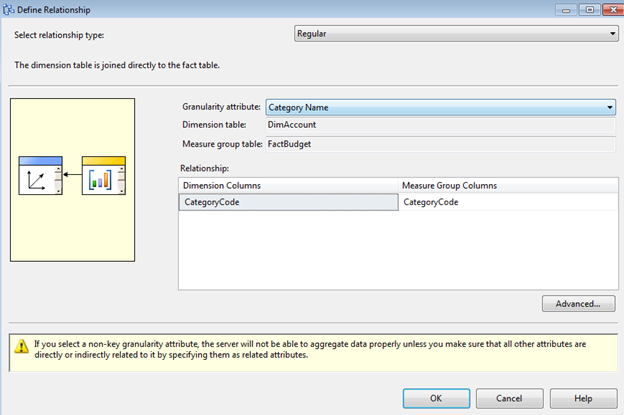Click the yellow bar-chart measure group icon
This screenshot has height=415, width=624.
(x=103, y=176)
